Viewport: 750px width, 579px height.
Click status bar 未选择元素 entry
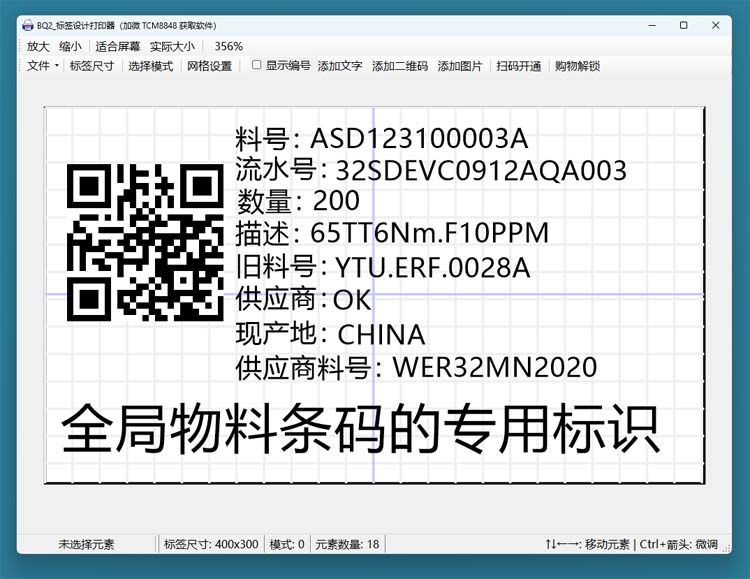pyautogui.click(x=86, y=544)
